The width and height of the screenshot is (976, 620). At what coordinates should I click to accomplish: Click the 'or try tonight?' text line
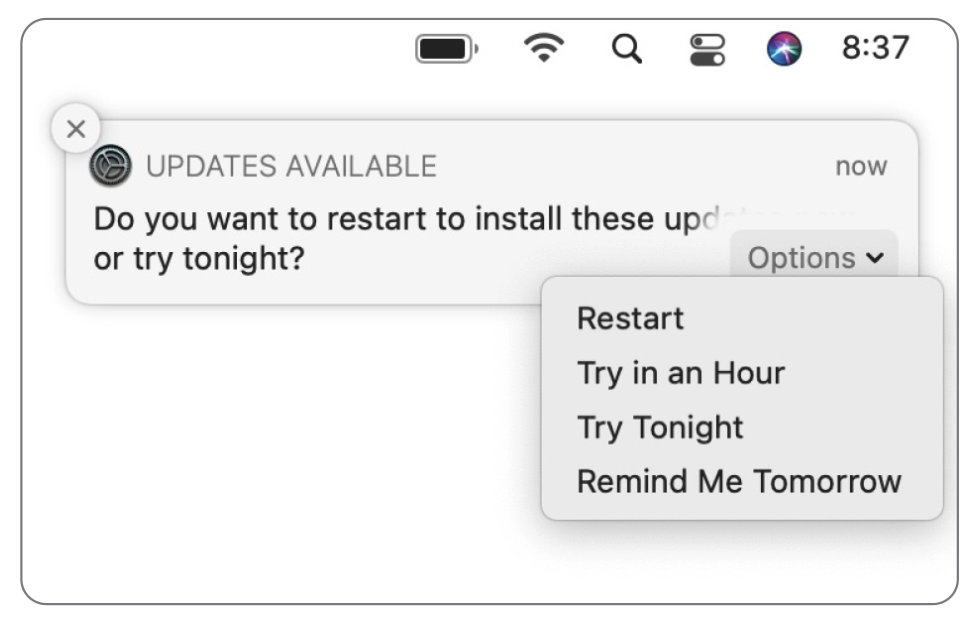click(199, 258)
